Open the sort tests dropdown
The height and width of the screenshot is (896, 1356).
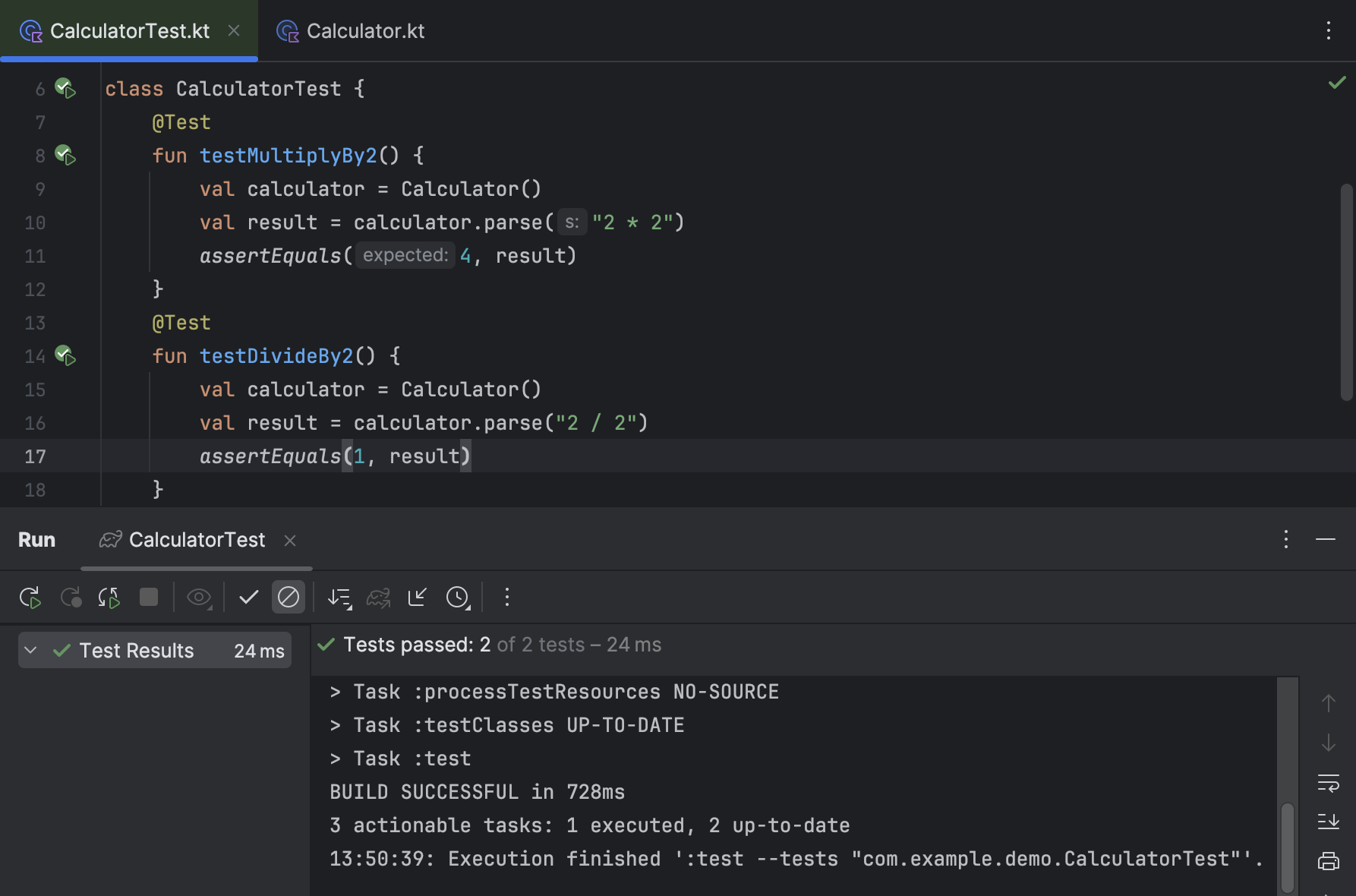coord(339,598)
